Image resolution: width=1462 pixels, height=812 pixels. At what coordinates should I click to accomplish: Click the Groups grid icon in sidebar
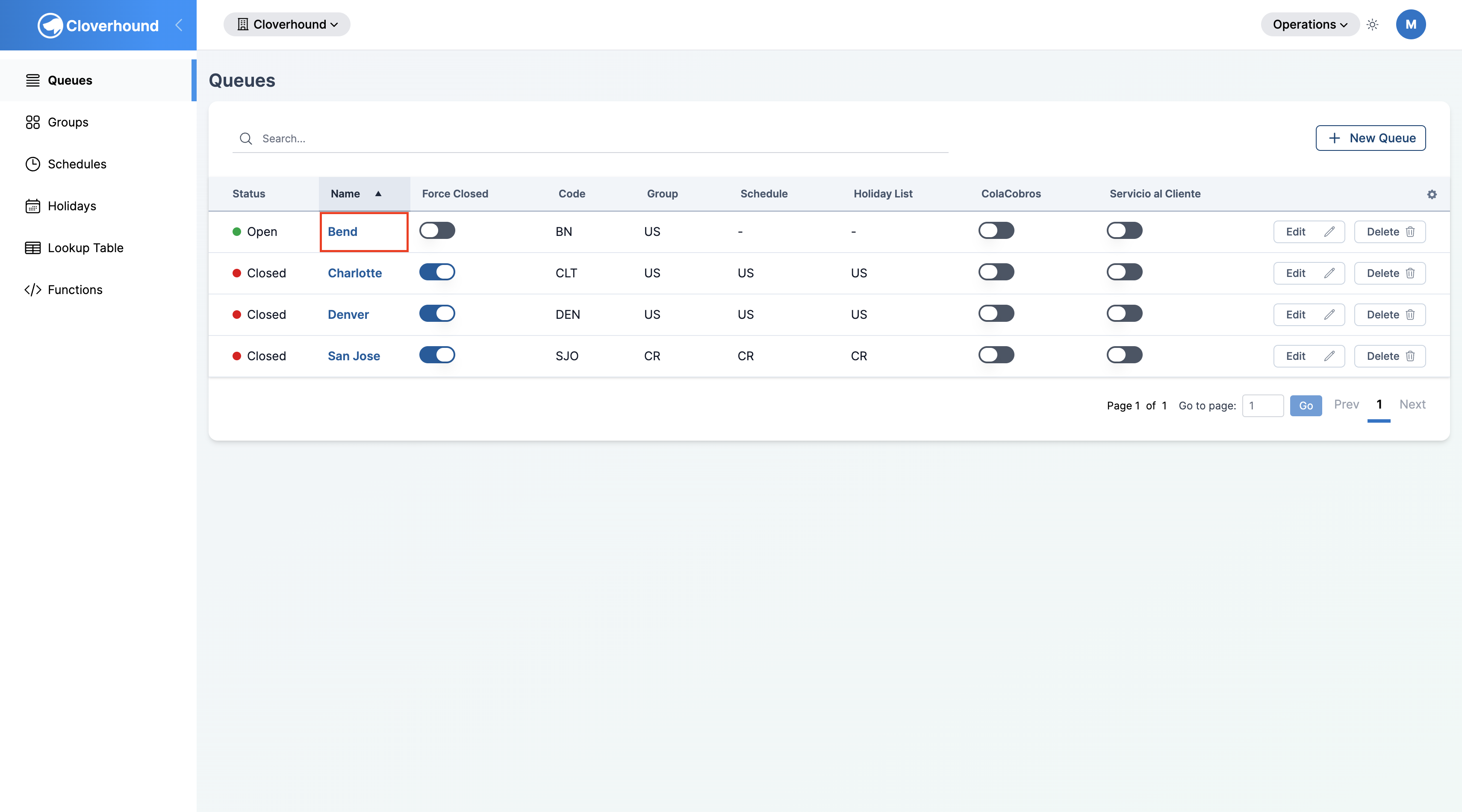[33, 123]
